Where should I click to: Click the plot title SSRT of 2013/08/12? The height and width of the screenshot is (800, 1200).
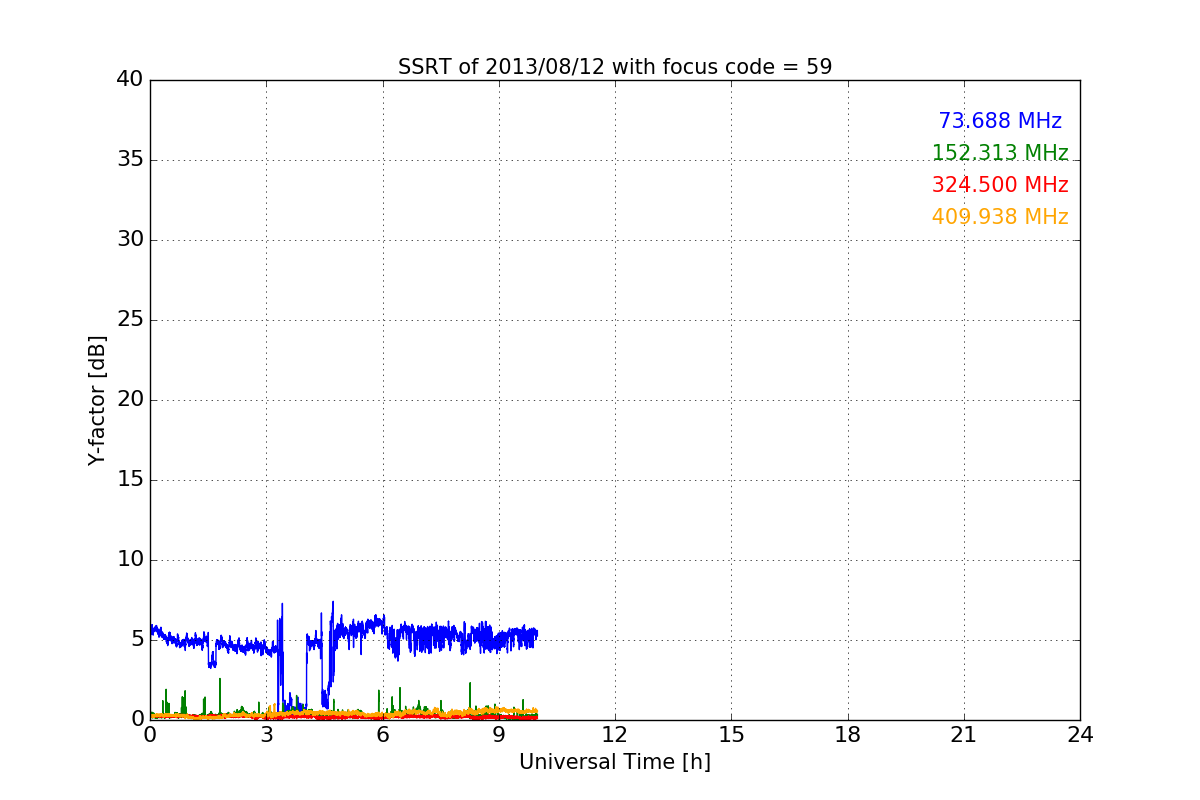[615, 67]
